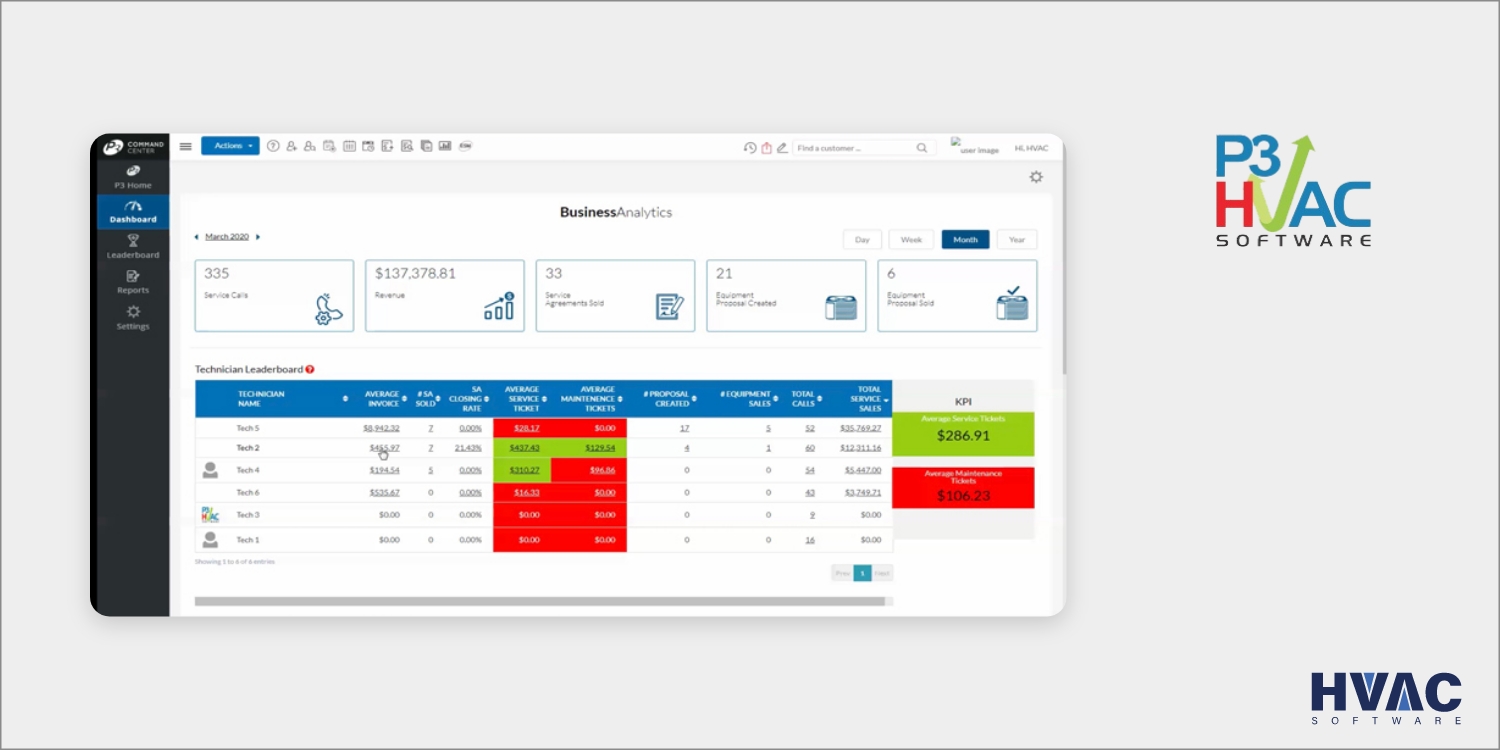
Task: Open the Revenue card
Action: coord(445,296)
